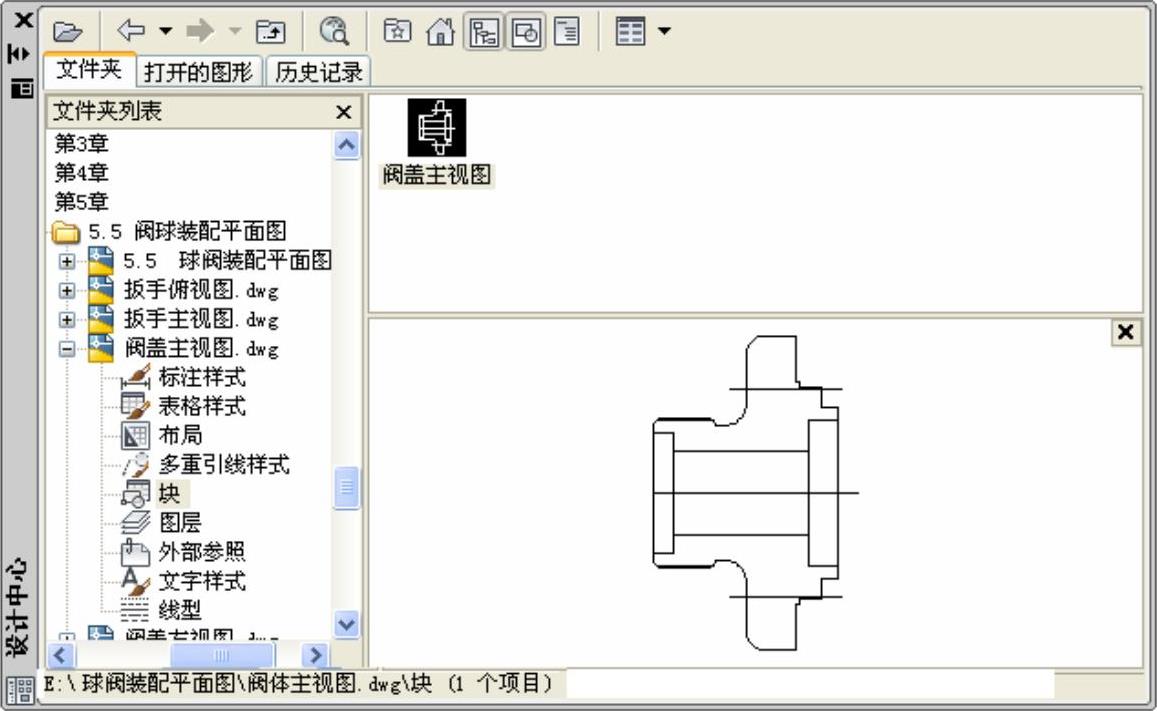
Task: Click the 块 blocks icon
Action: click(135, 493)
